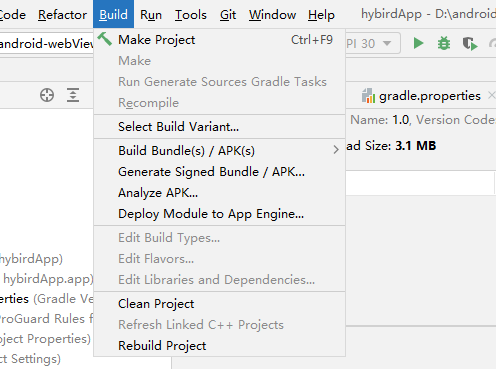496x369 pixels.
Task: Choose Build Bundle(s) / APK(s)
Action: click(220, 150)
